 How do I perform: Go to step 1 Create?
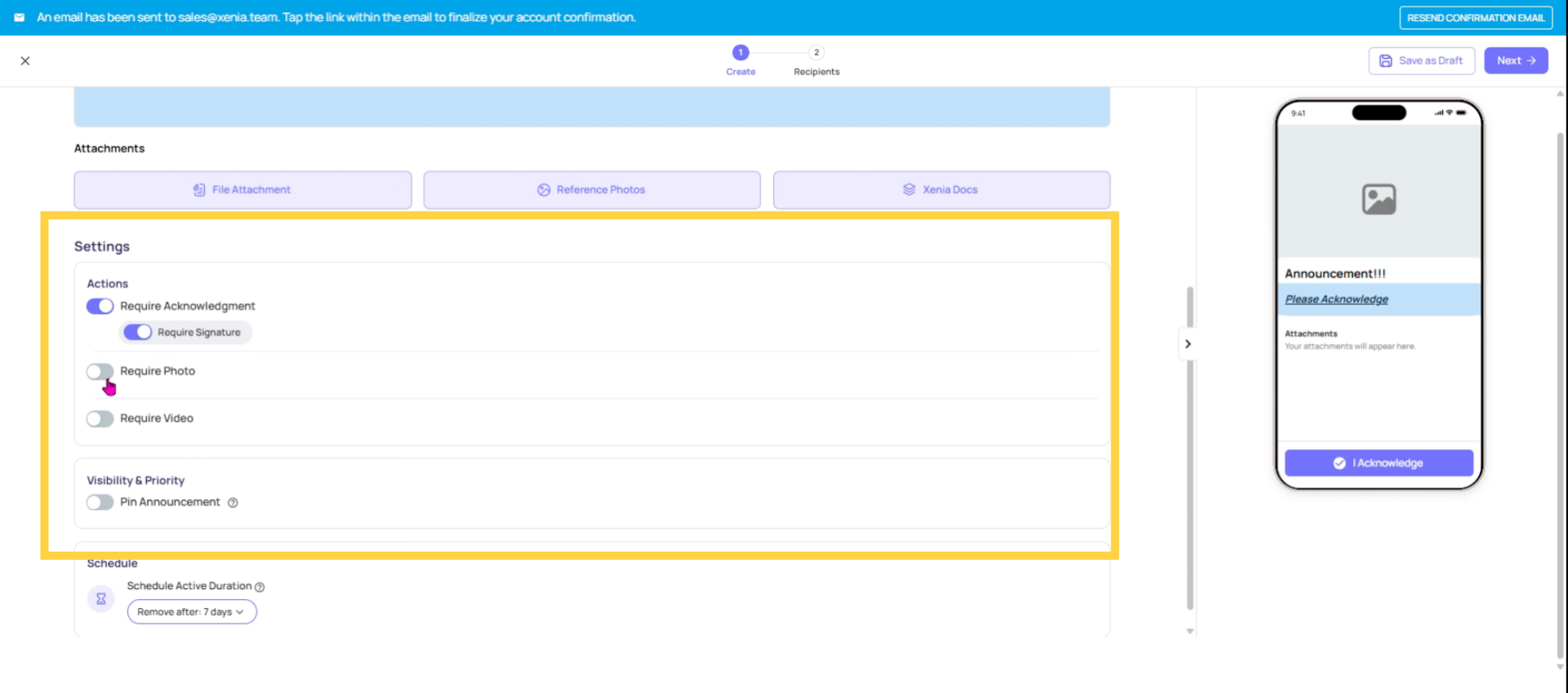(x=741, y=60)
